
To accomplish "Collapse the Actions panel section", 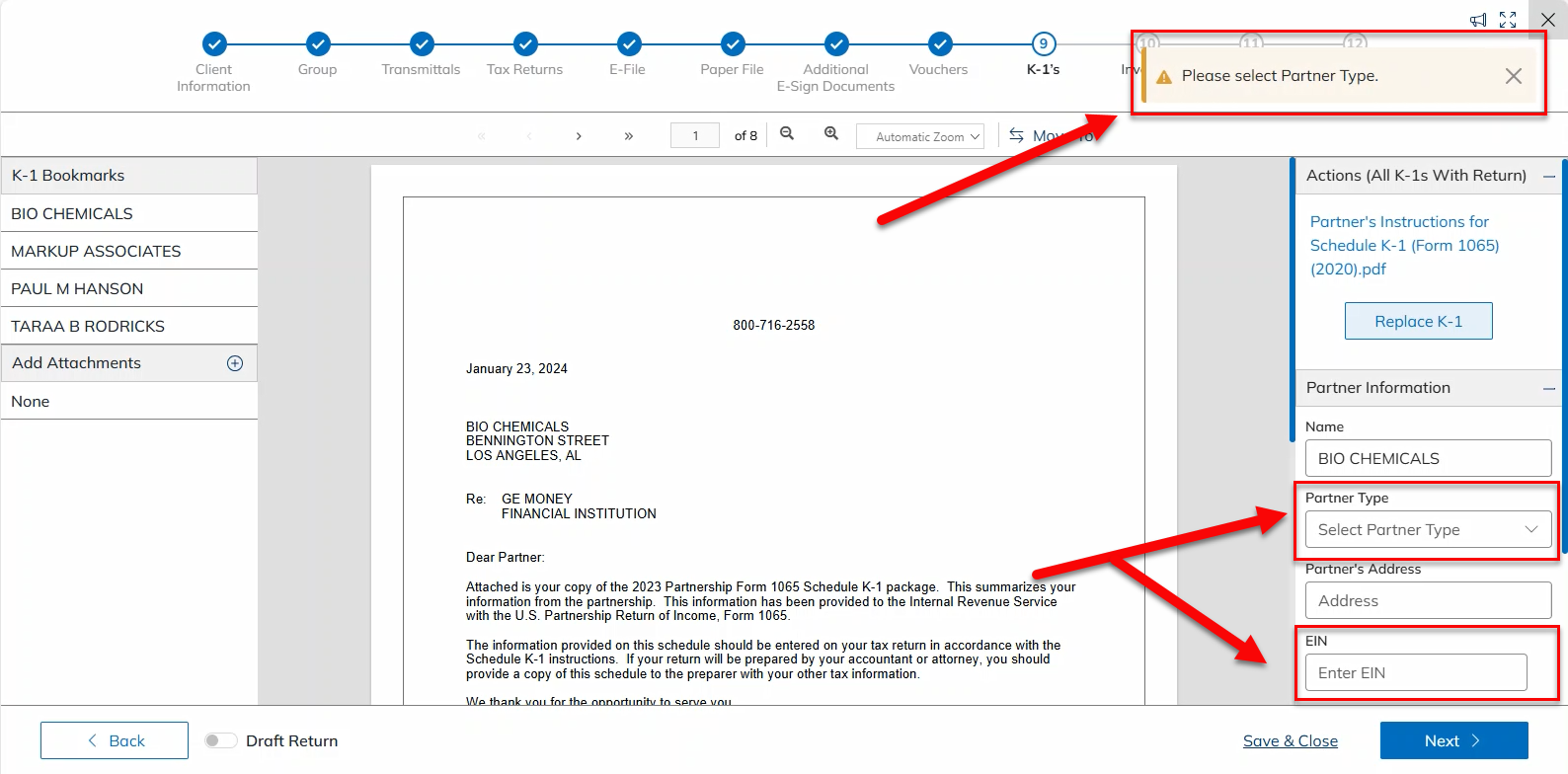I will click(1549, 177).
